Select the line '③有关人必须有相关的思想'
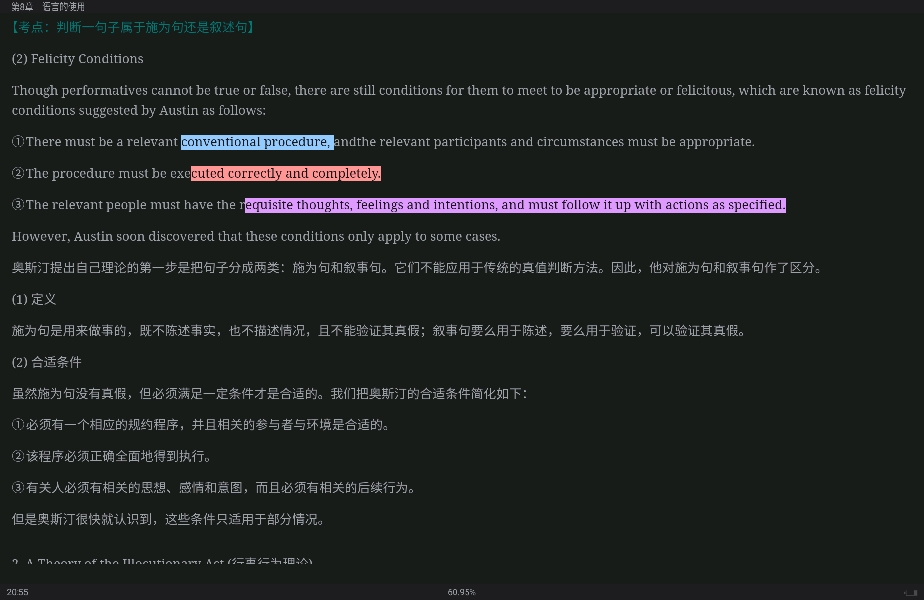Screen dimensions: 924x600 (213, 488)
